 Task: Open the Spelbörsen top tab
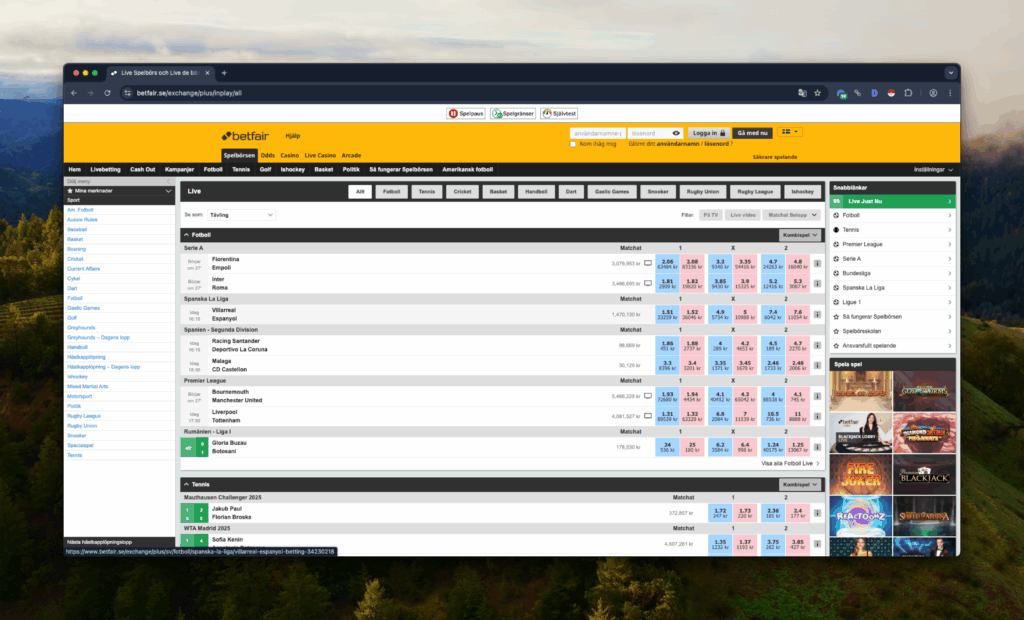pyautogui.click(x=239, y=155)
